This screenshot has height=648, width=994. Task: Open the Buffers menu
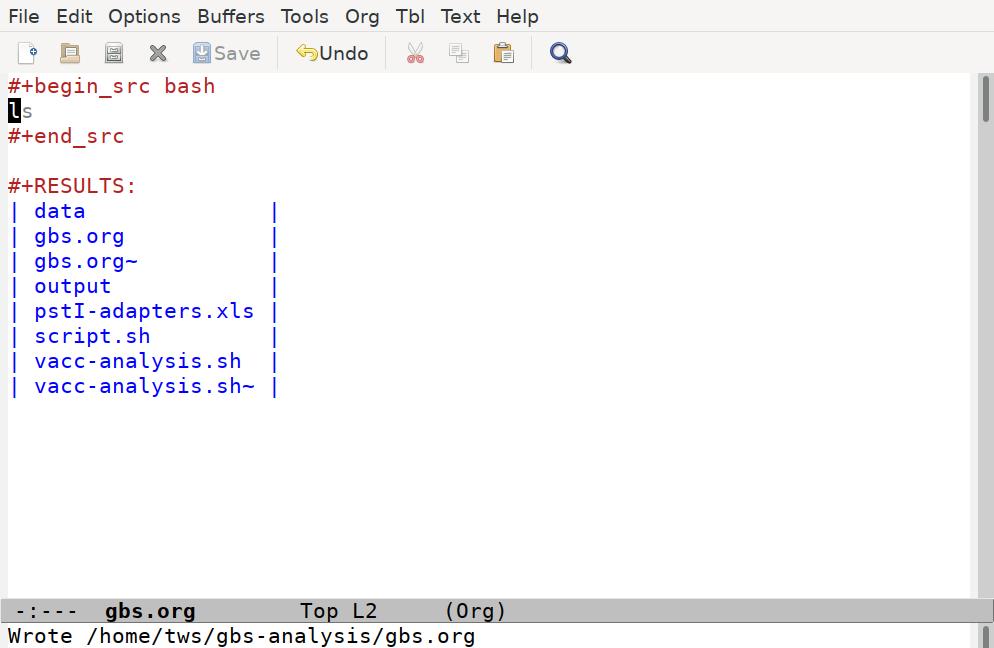tap(231, 16)
